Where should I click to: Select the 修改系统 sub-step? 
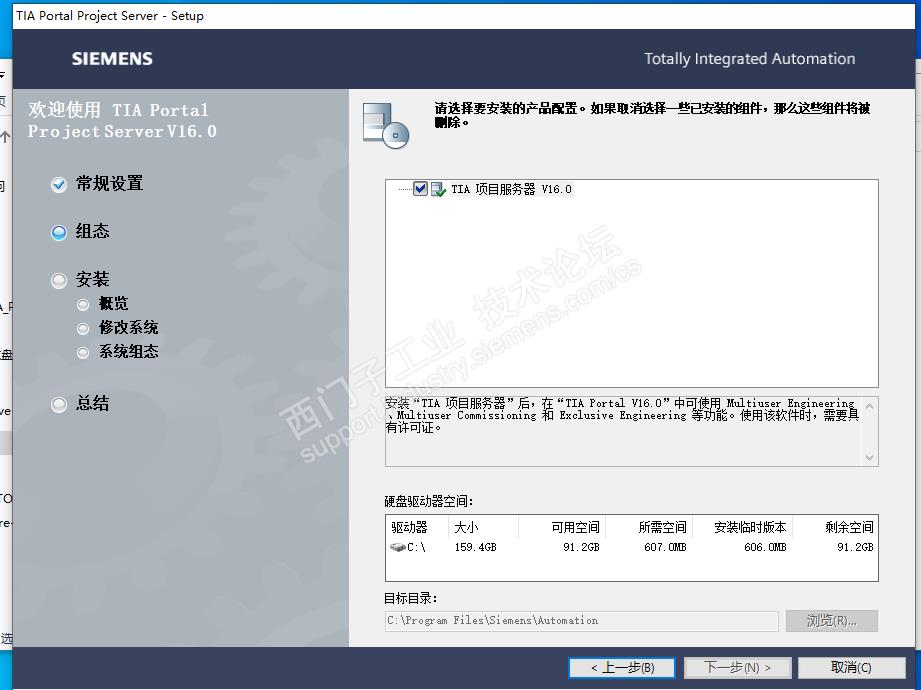point(128,327)
